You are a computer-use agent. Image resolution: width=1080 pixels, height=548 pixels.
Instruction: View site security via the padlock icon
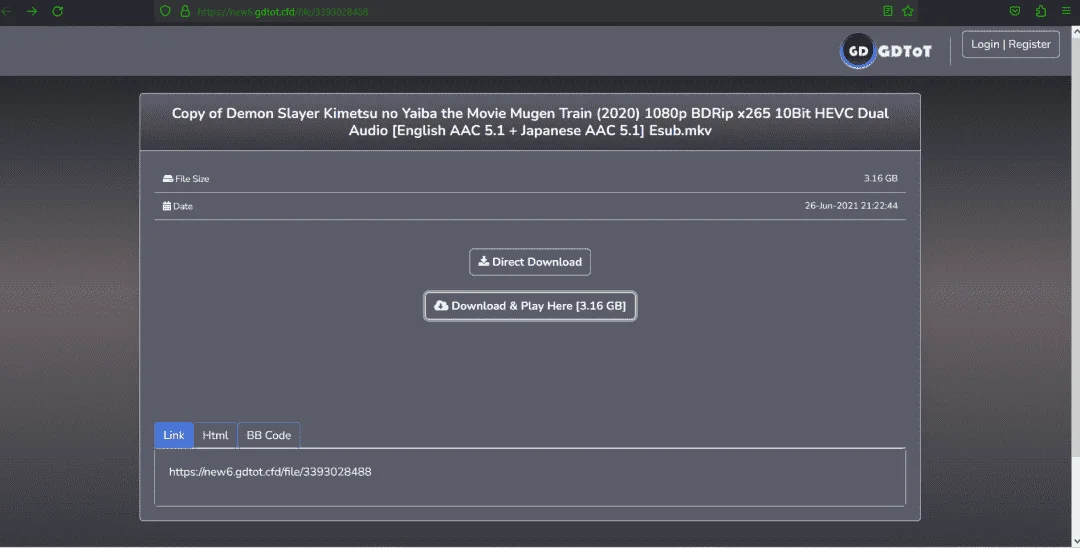point(185,11)
